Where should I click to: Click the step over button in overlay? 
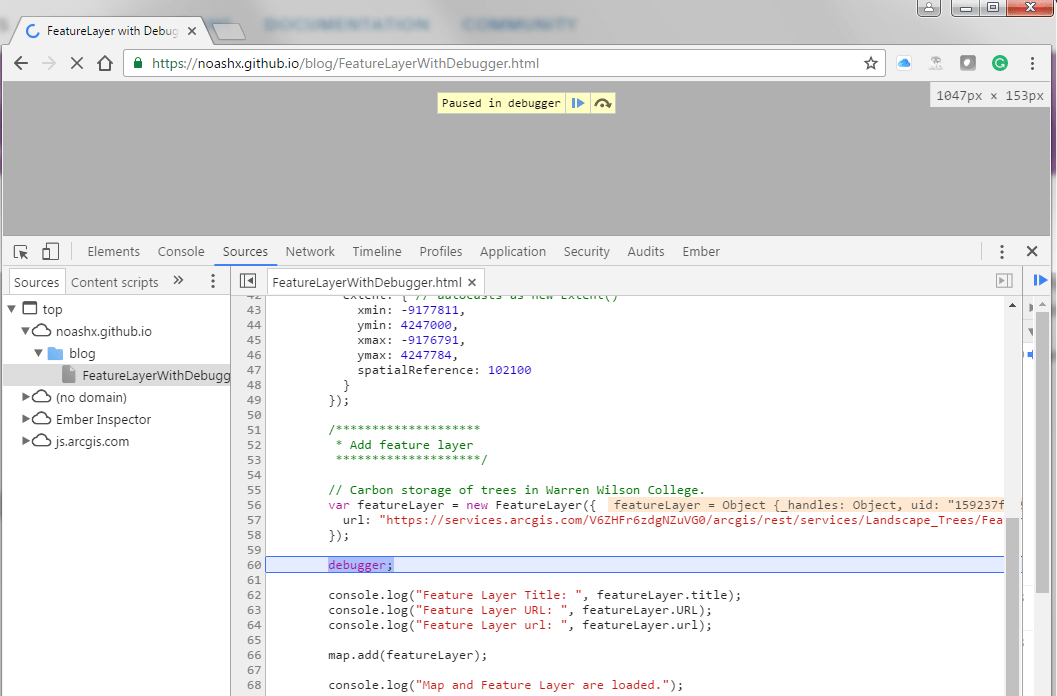(x=602, y=103)
